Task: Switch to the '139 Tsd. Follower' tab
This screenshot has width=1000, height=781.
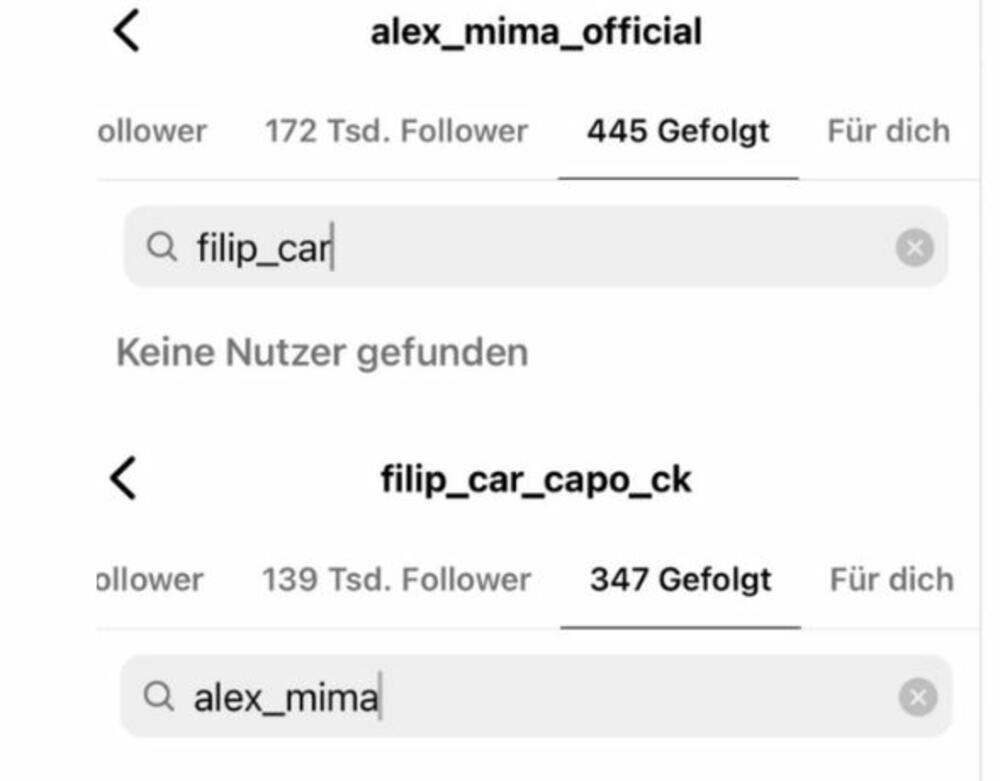Action: (x=396, y=579)
